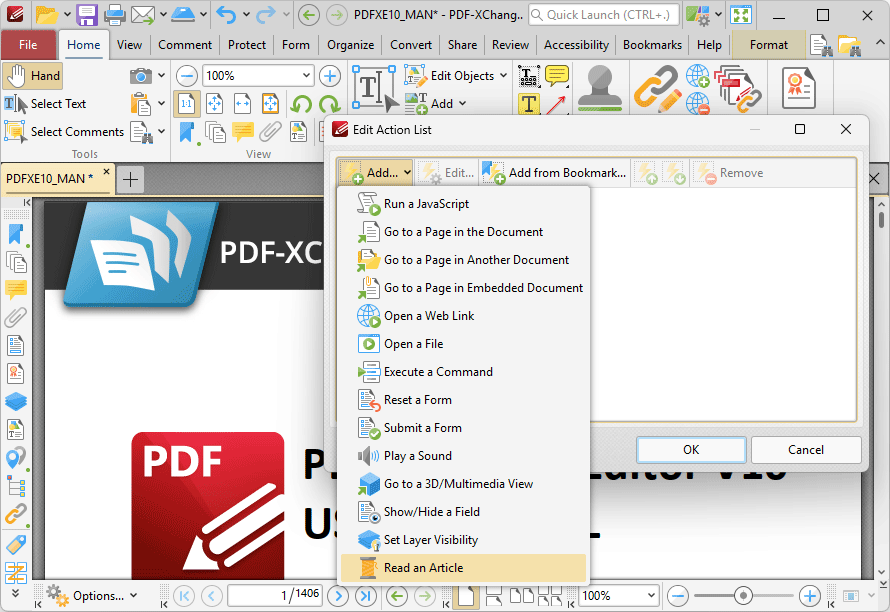Click the Save icon in quick access toolbar
The image size is (890, 612).
[x=87, y=15]
